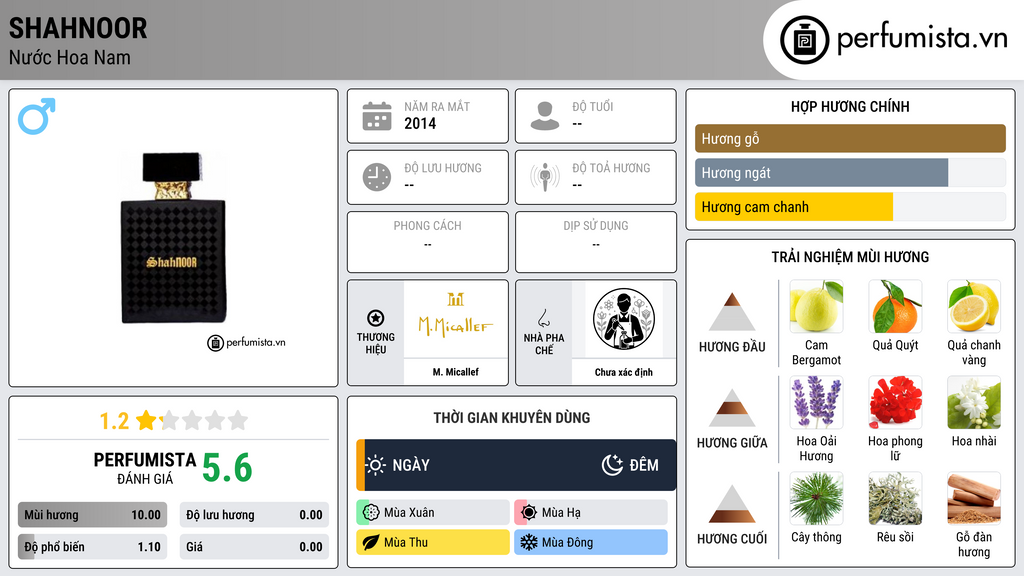Click the Rêu sồi oakmoss image
Viewport: 1024px width, 576px height.
[x=895, y=498]
